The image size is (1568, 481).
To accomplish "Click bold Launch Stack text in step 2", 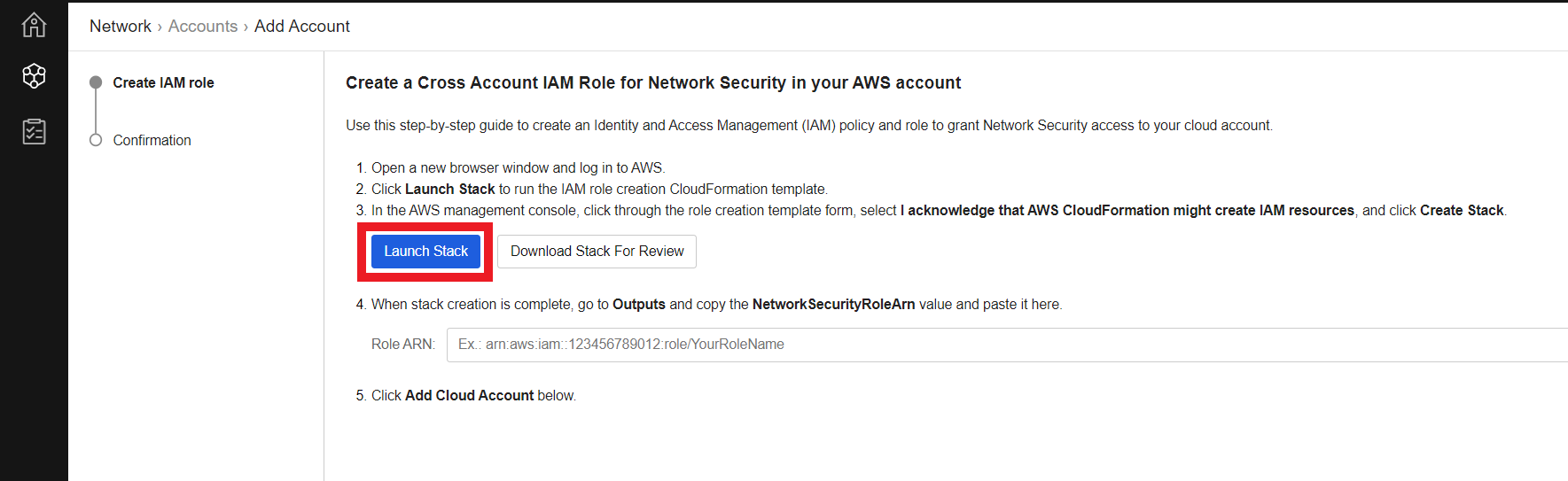I will pos(450,189).
